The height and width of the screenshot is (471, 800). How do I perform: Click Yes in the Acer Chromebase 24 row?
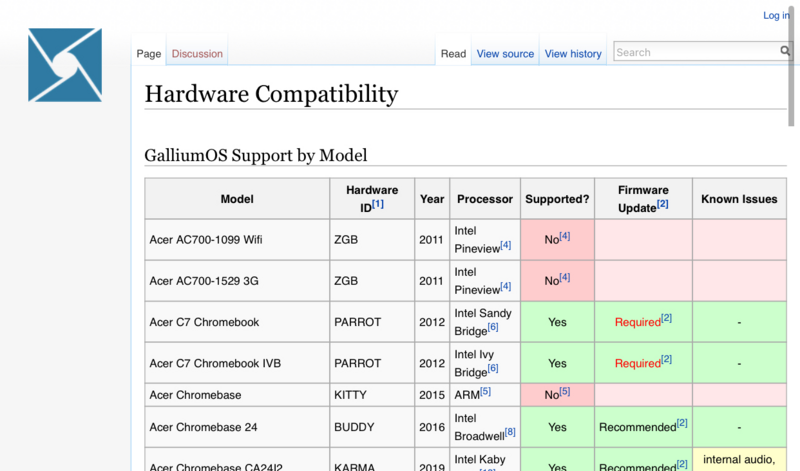coord(557,427)
